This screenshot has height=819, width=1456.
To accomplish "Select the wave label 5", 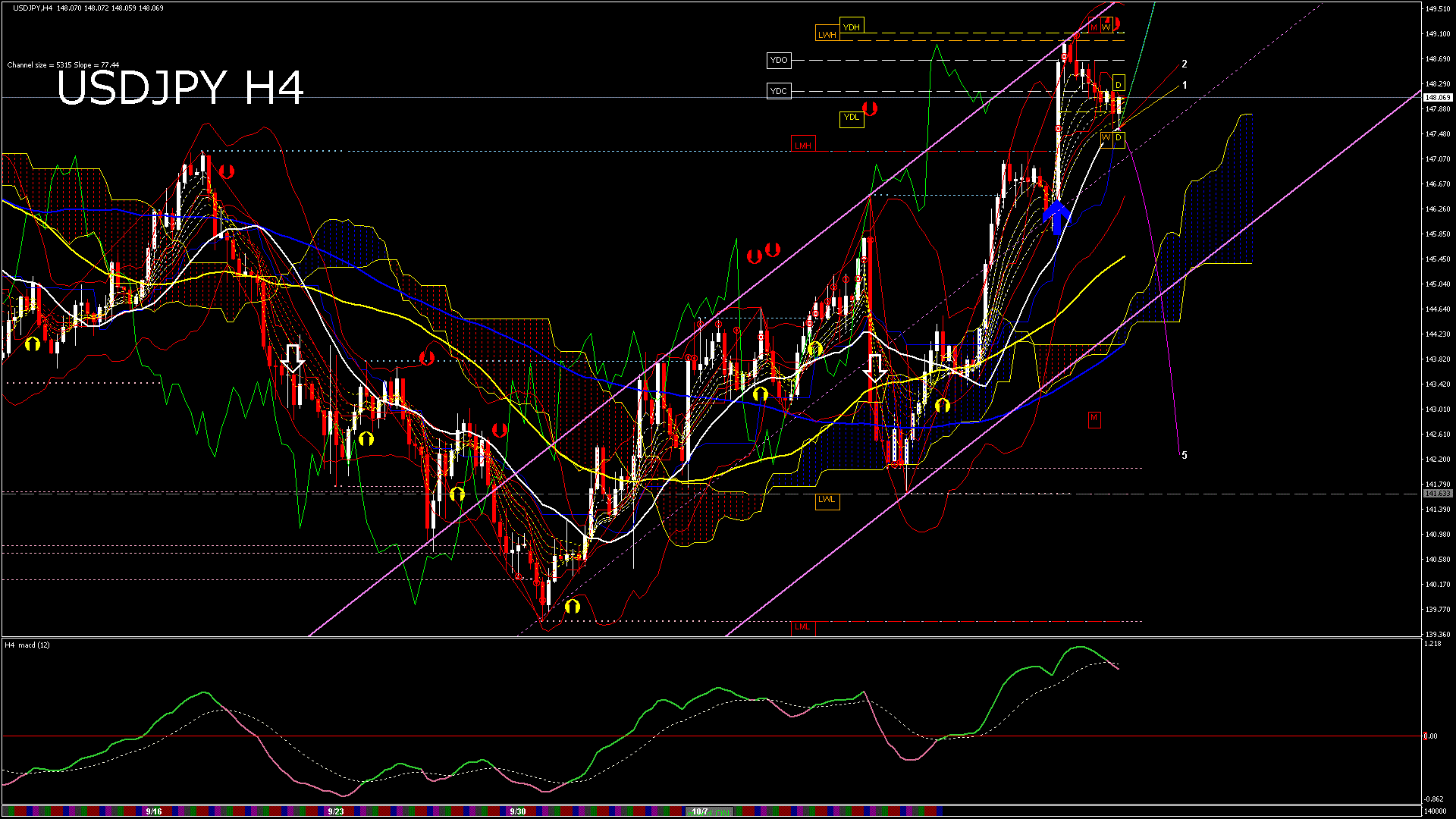I will click(x=1185, y=456).
